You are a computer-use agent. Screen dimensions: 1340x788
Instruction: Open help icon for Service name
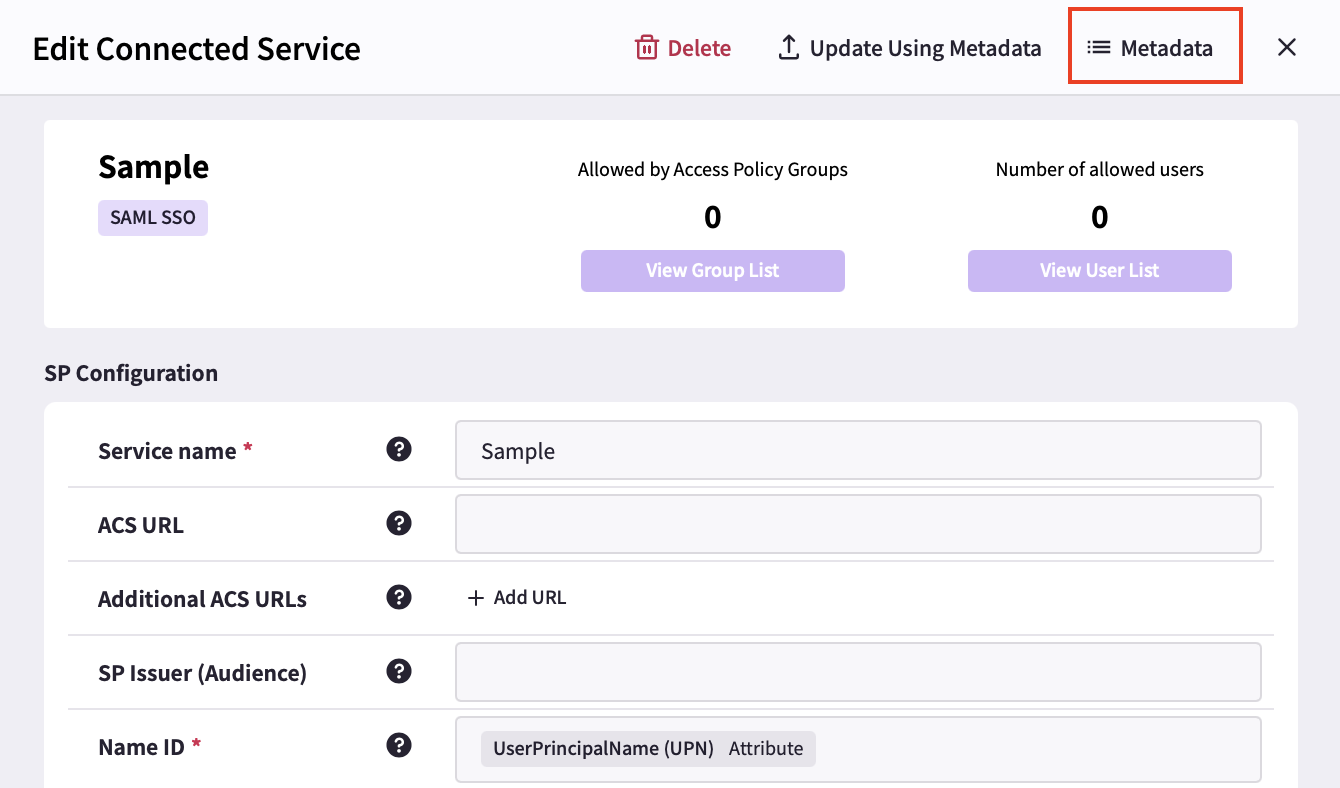click(x=399, y=450)
